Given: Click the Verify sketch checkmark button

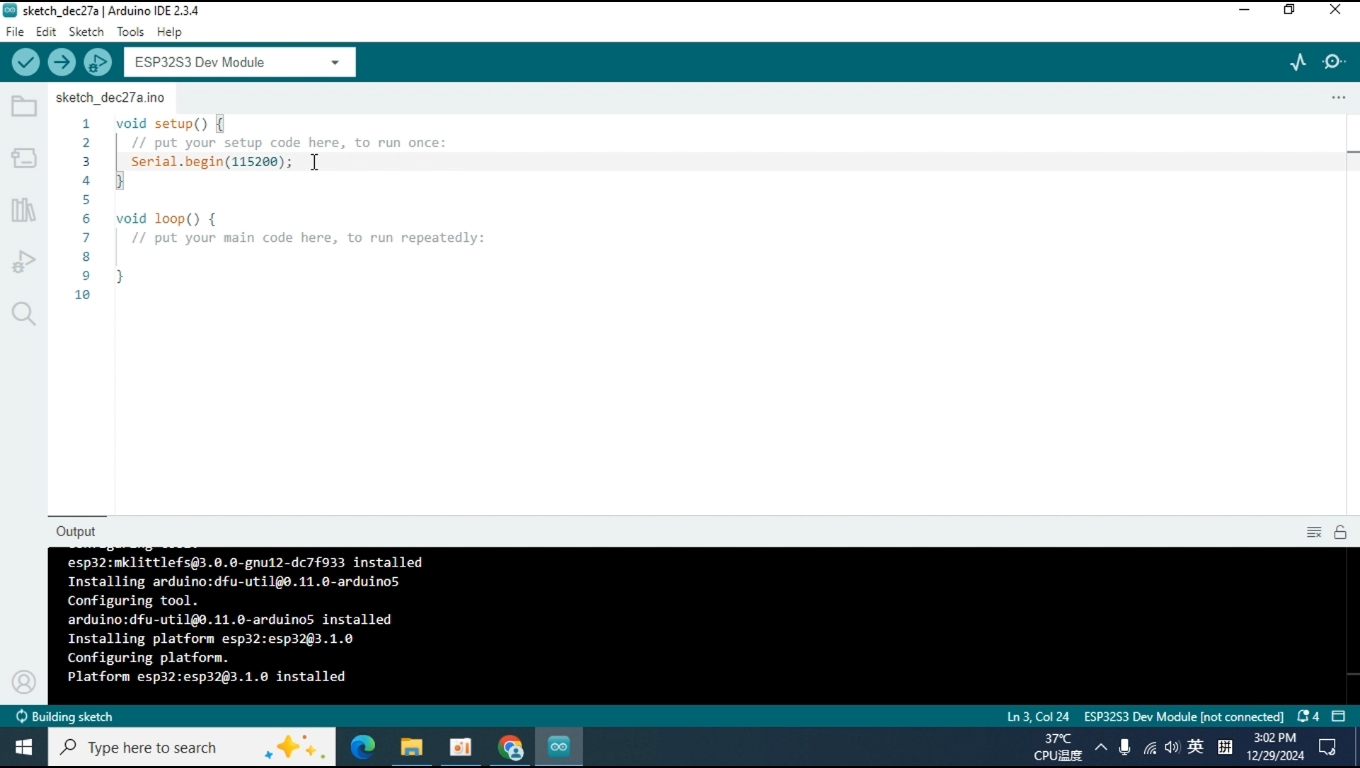Looking at the screenshot, I should (26, 62).
